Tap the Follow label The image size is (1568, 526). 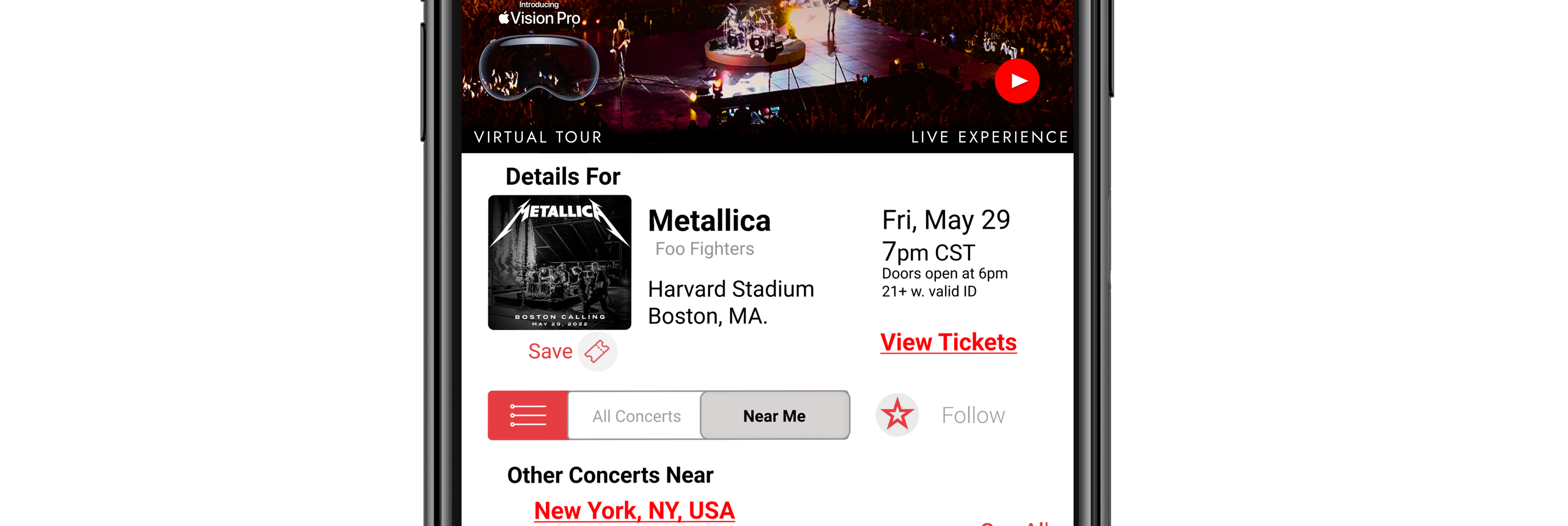click(973, 416)
